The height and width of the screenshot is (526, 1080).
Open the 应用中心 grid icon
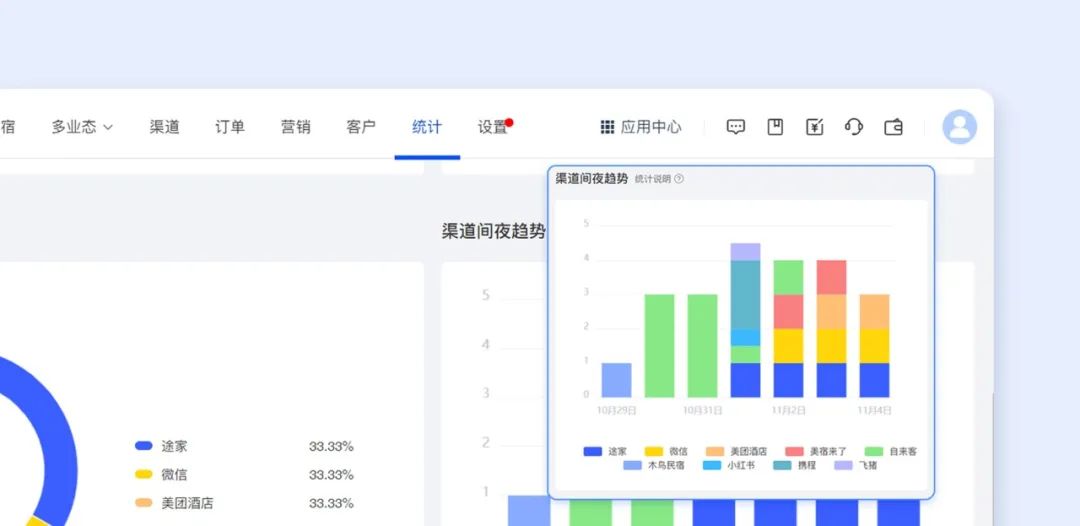click(607, 127)
